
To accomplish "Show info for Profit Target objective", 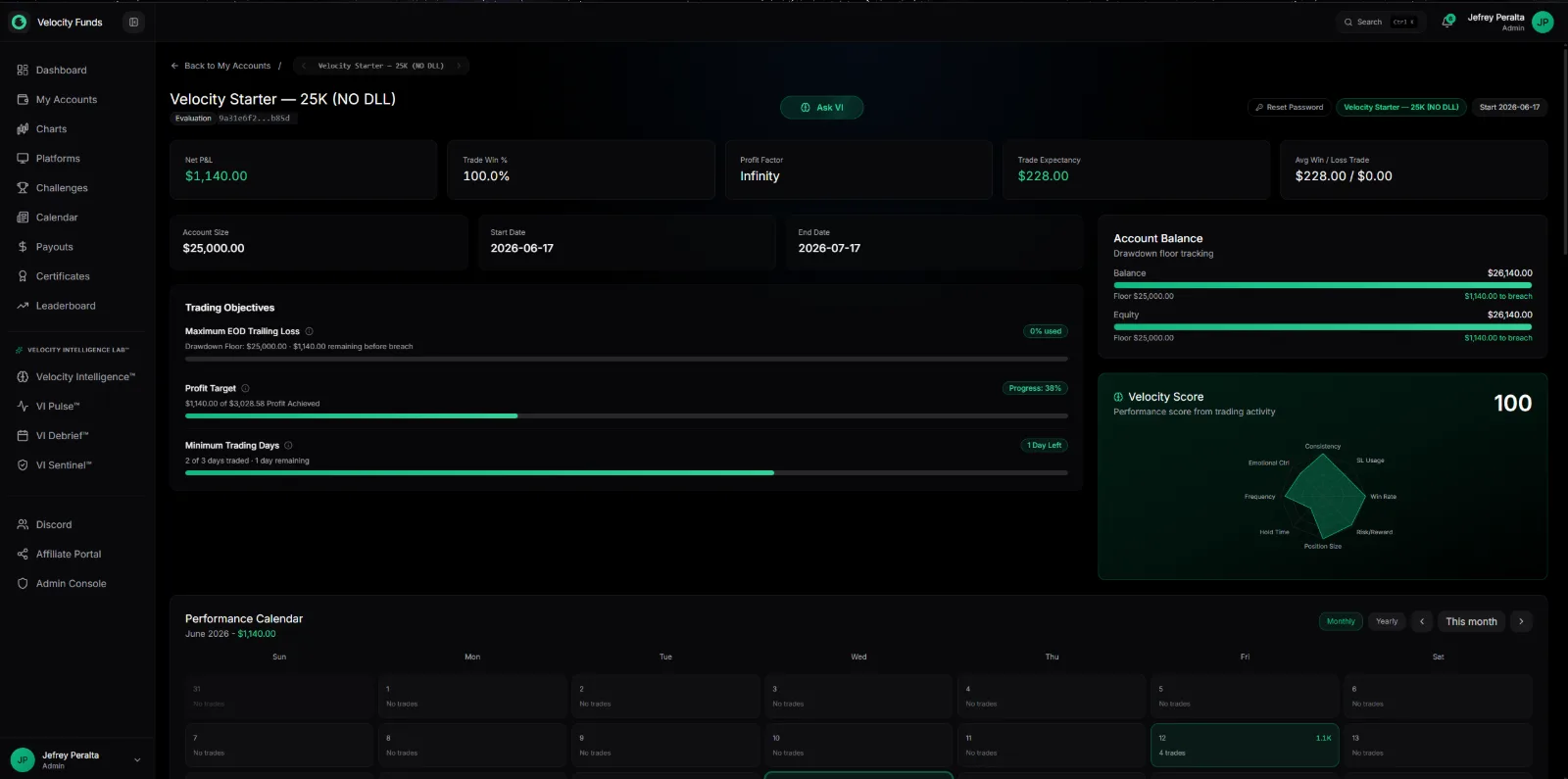I will coord(245,388).
